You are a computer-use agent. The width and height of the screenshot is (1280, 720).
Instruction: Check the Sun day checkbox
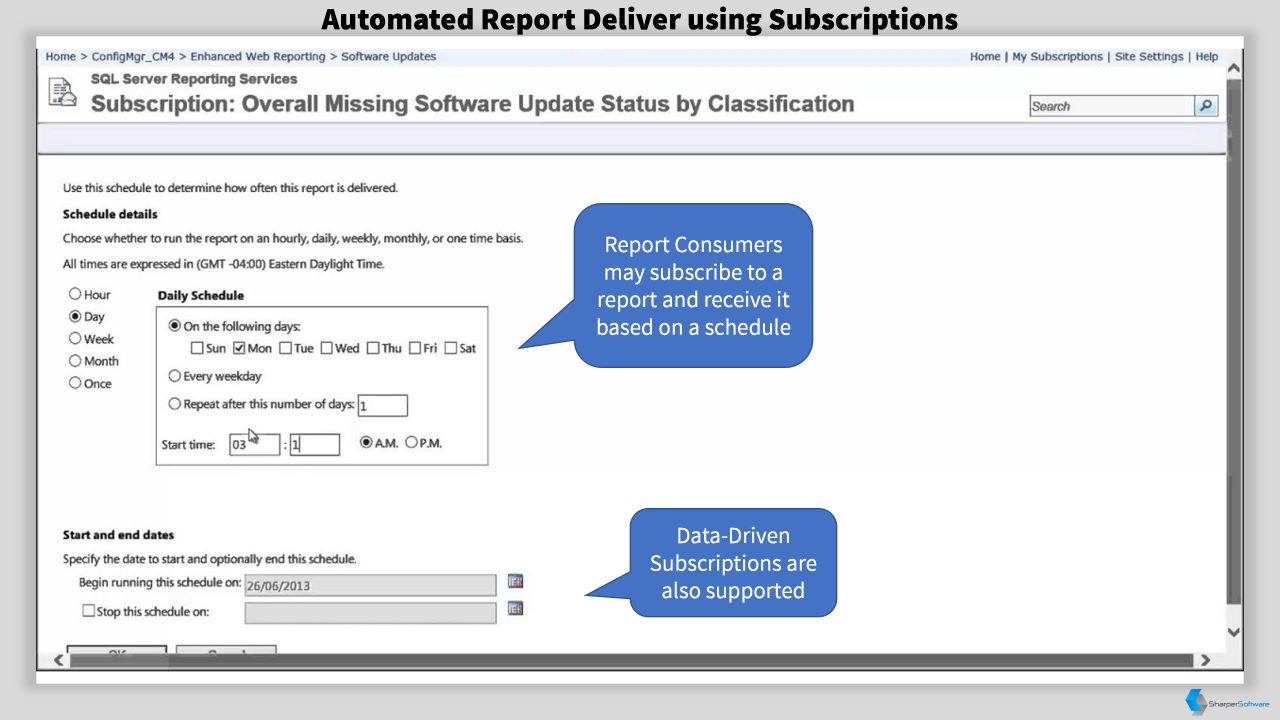197,348
